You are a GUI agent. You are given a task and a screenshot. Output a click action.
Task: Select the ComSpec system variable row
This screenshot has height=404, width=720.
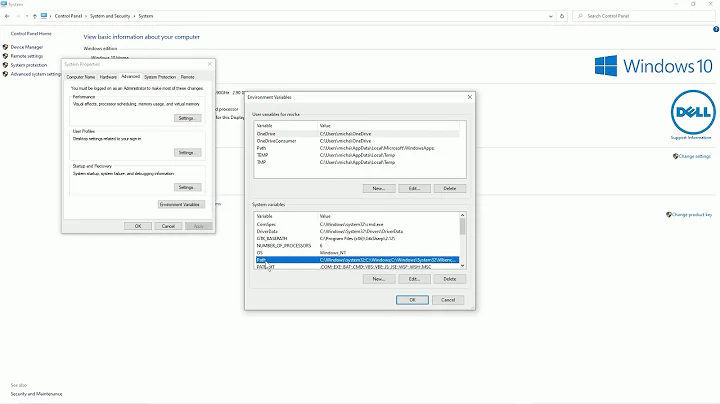coord(357,224)
